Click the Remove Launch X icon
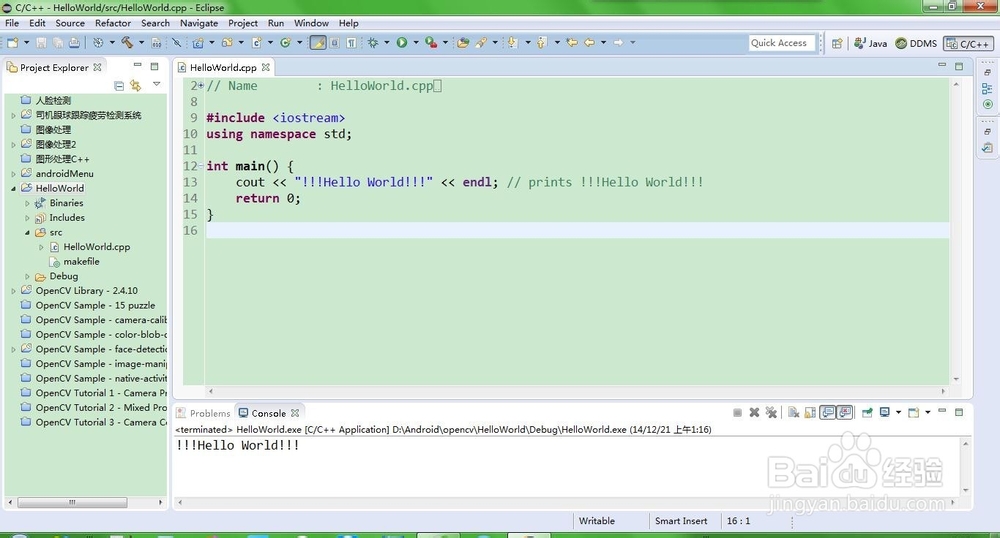This screenshot has width=1000, height=538. 754,412
